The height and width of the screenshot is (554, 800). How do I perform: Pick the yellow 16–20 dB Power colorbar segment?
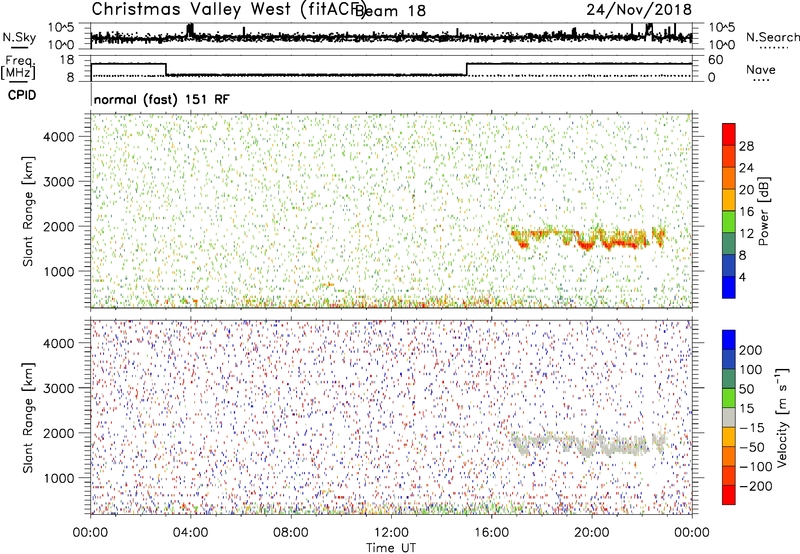pyautogui.click(x=729, y=199)
